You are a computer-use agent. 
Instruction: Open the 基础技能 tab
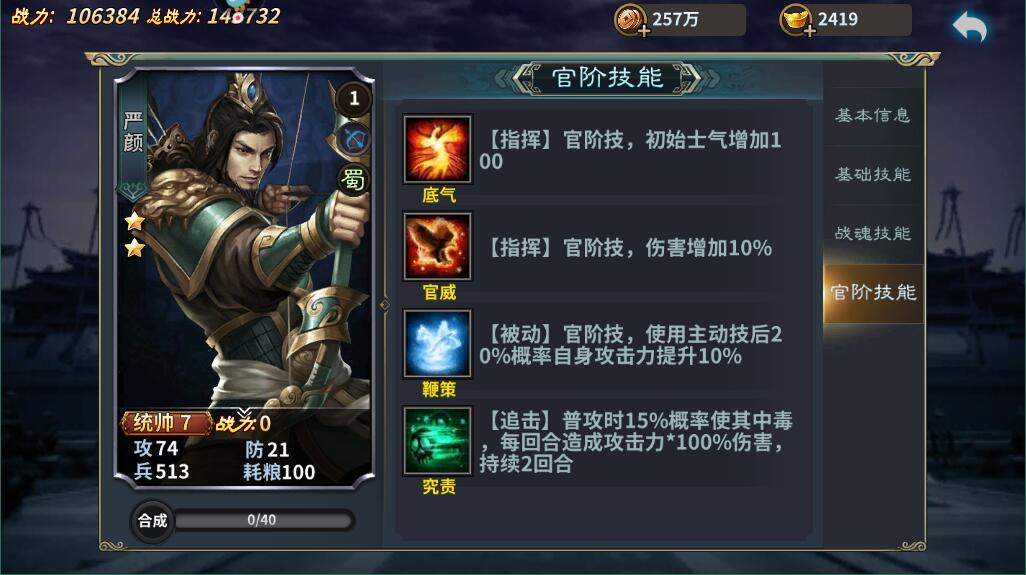coord(872,175)
